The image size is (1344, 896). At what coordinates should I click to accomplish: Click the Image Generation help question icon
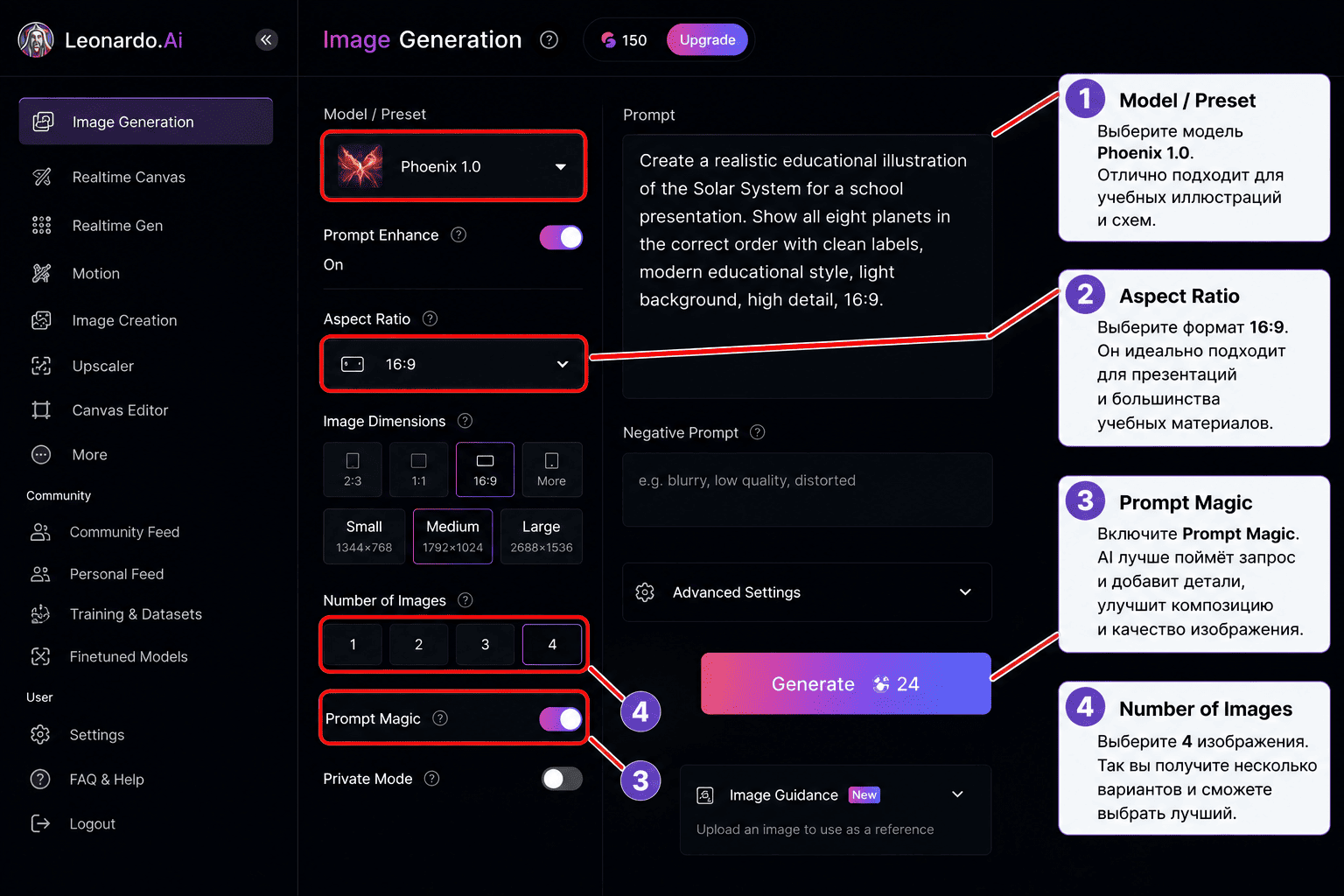point(549,39)
